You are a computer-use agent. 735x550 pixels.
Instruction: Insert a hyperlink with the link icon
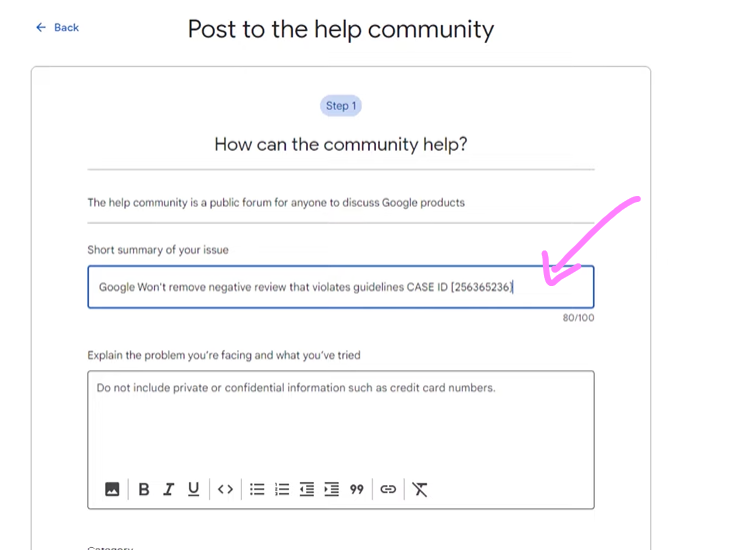[x=388, y=489]
